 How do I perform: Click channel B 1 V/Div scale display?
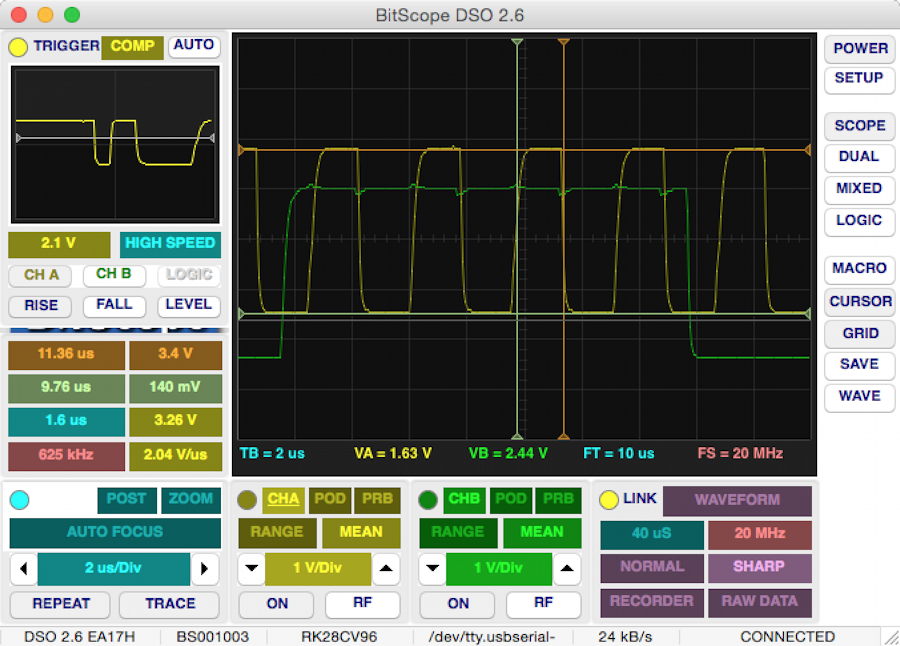click(x=499, y=568)
